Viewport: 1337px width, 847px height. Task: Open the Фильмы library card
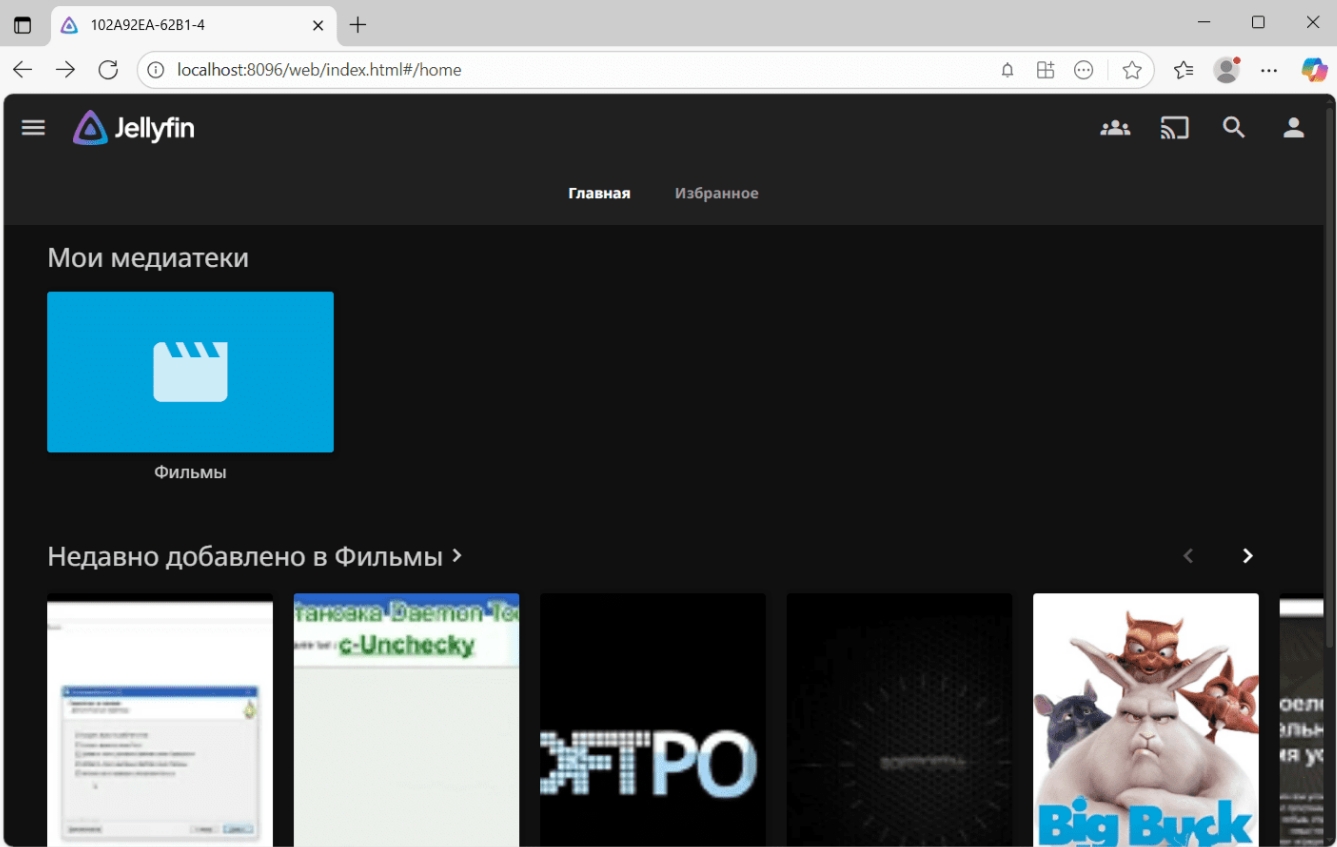coord(190,372)
